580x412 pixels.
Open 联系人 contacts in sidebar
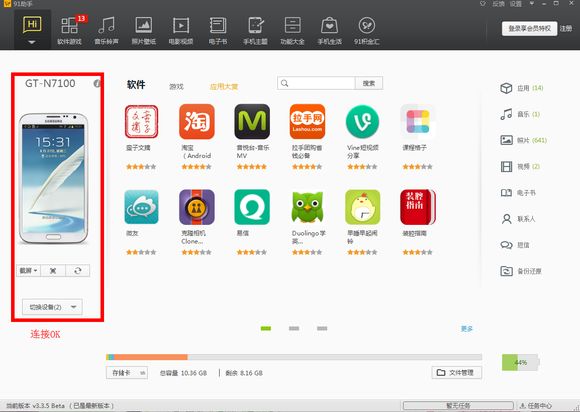coord(518,219)
